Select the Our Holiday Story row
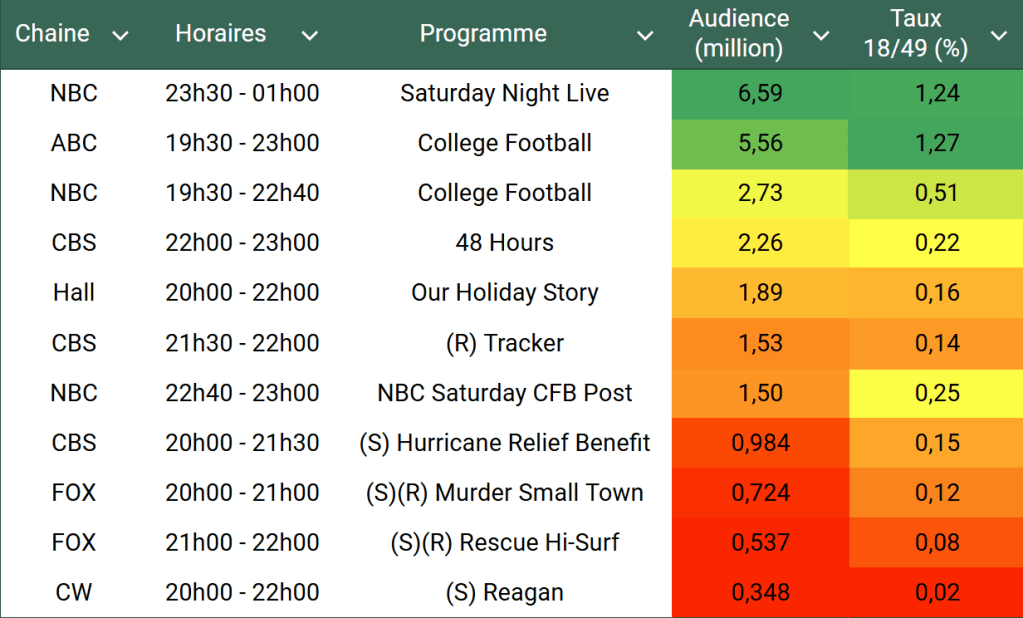1023x618 pixels. click(x=504, y=293)
